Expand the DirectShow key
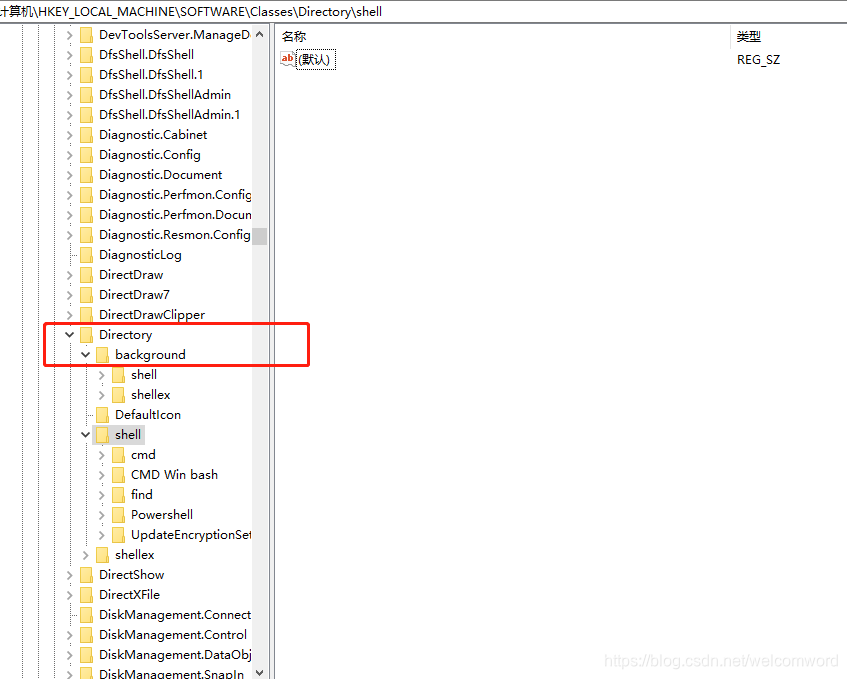 pyautogui.click(x=70, y=575)
